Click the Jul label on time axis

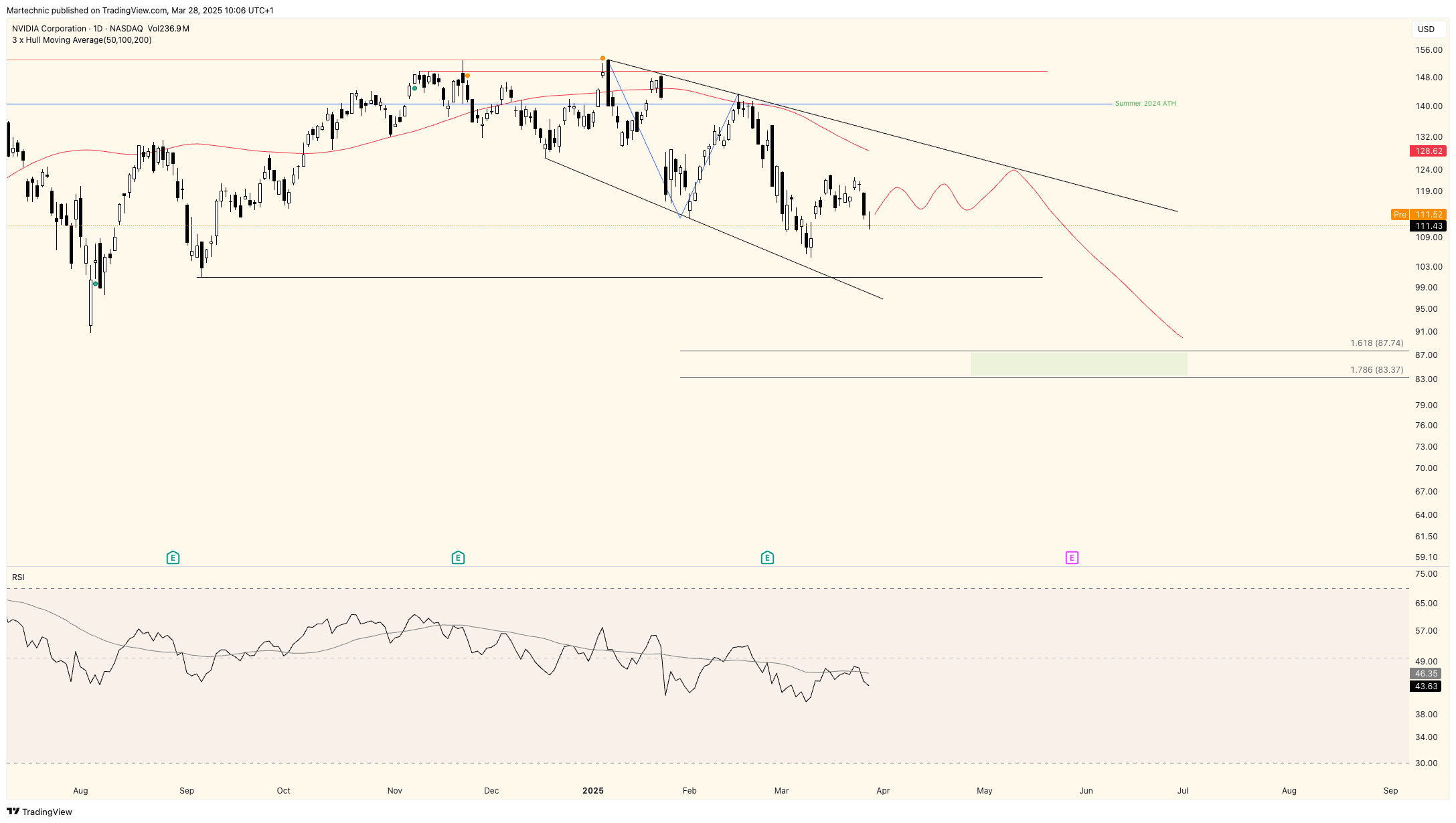click(1183, 791)
